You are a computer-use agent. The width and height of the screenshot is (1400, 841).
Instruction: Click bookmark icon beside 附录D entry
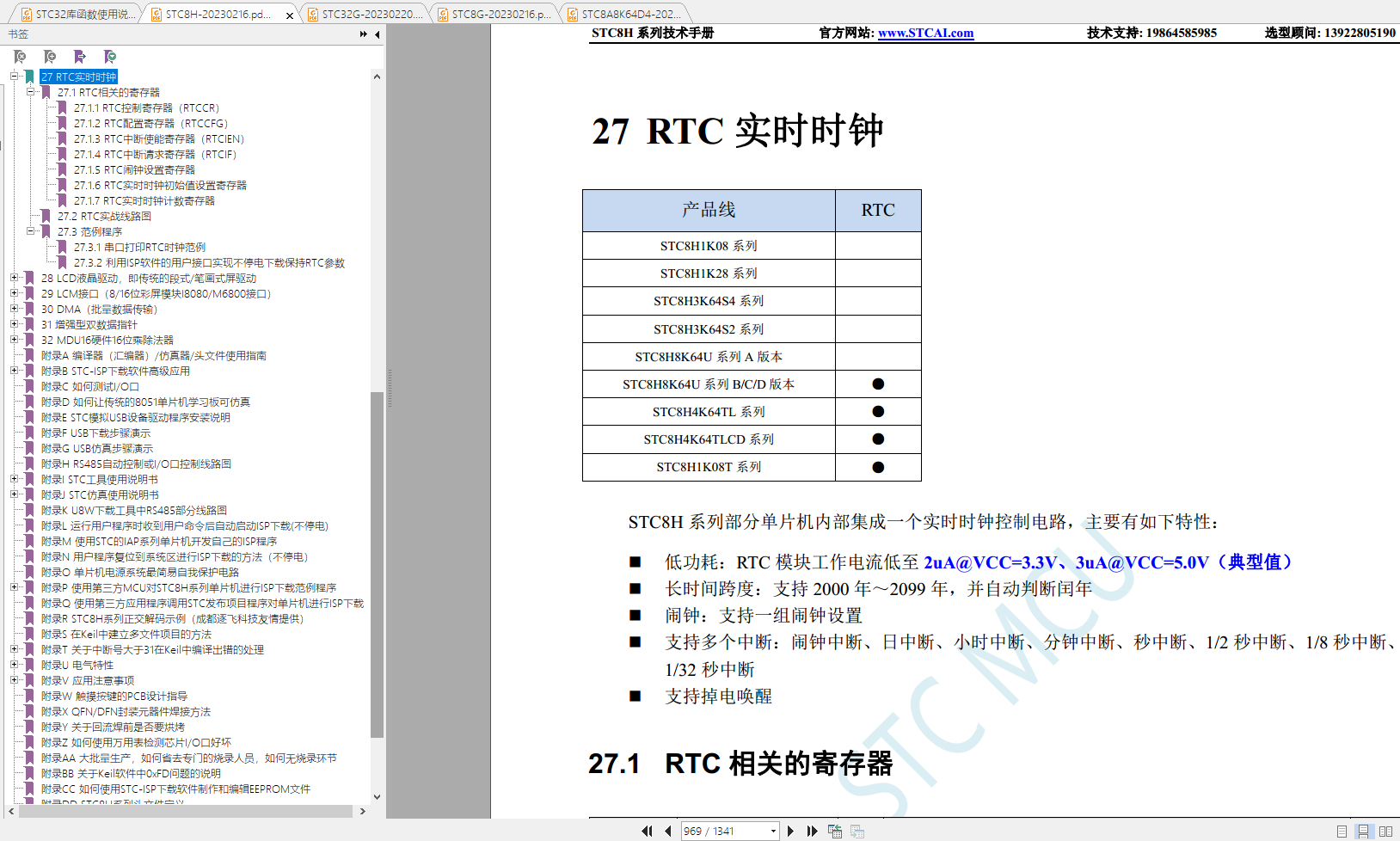pyautogui.click(x=29, y=402)
